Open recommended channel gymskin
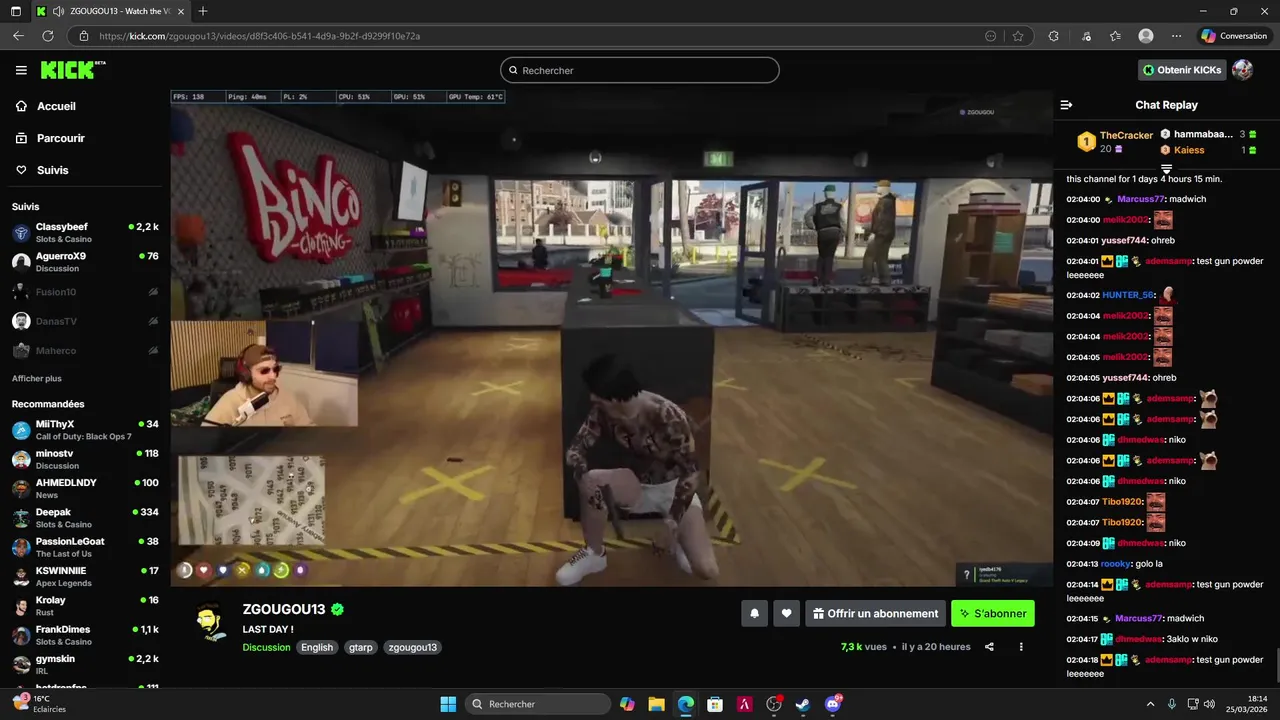The width and height of the screenshot is (1280, 720). point(85,664)
